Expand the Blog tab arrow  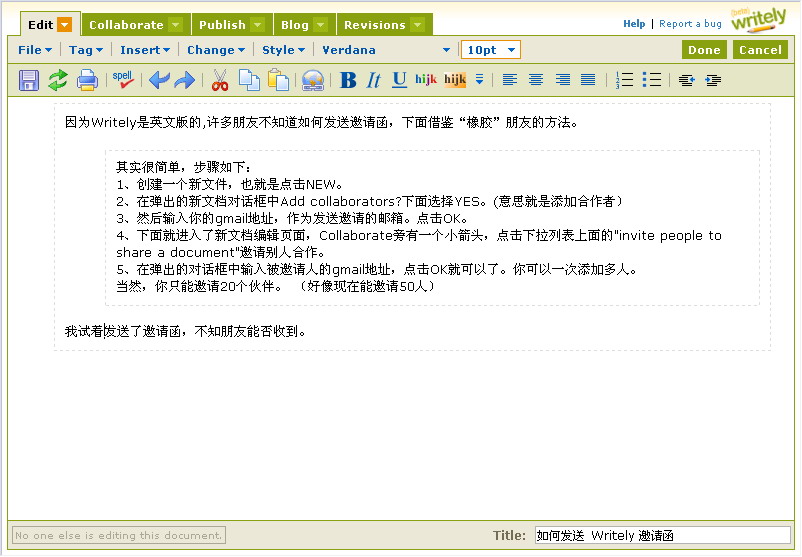coord(320,25)
